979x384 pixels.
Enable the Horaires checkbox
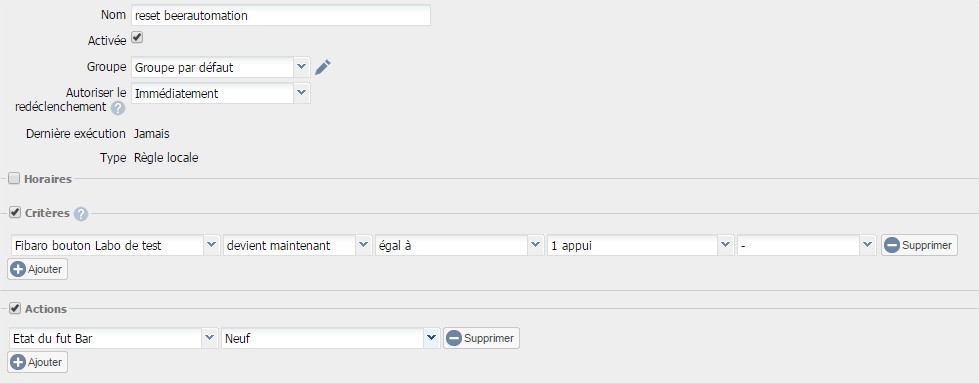click(14, 179)
